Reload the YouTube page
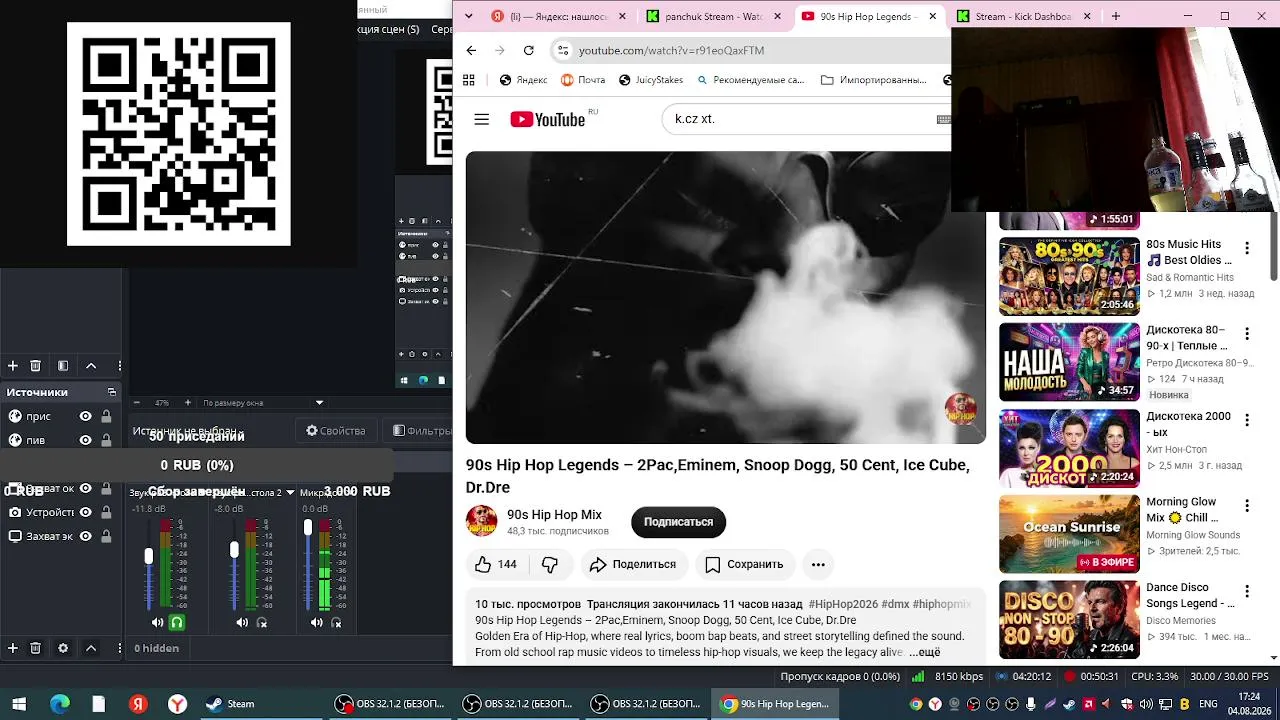This screenshot has width=1280, height=720. tap(529, 50)
